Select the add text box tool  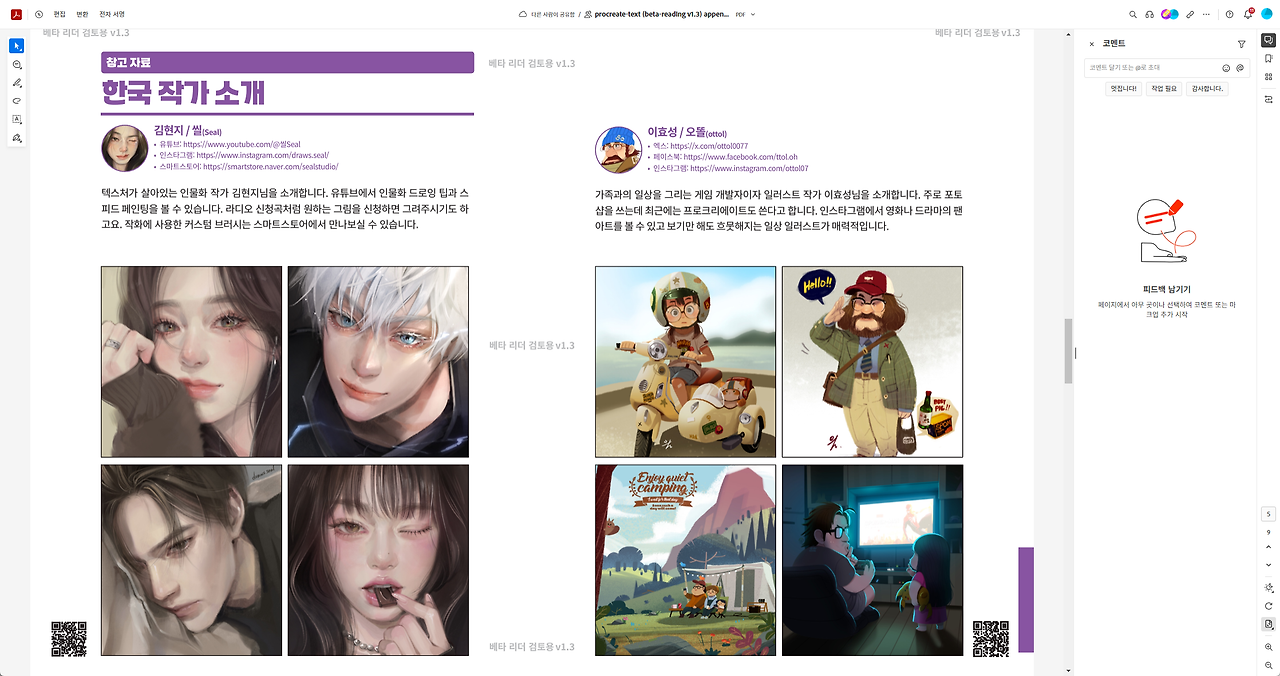click(x=17, y=119)
